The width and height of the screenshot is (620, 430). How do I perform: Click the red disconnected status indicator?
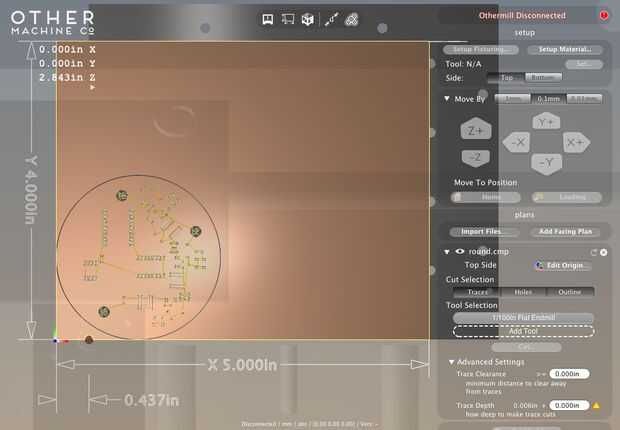[x=603, y=15]
